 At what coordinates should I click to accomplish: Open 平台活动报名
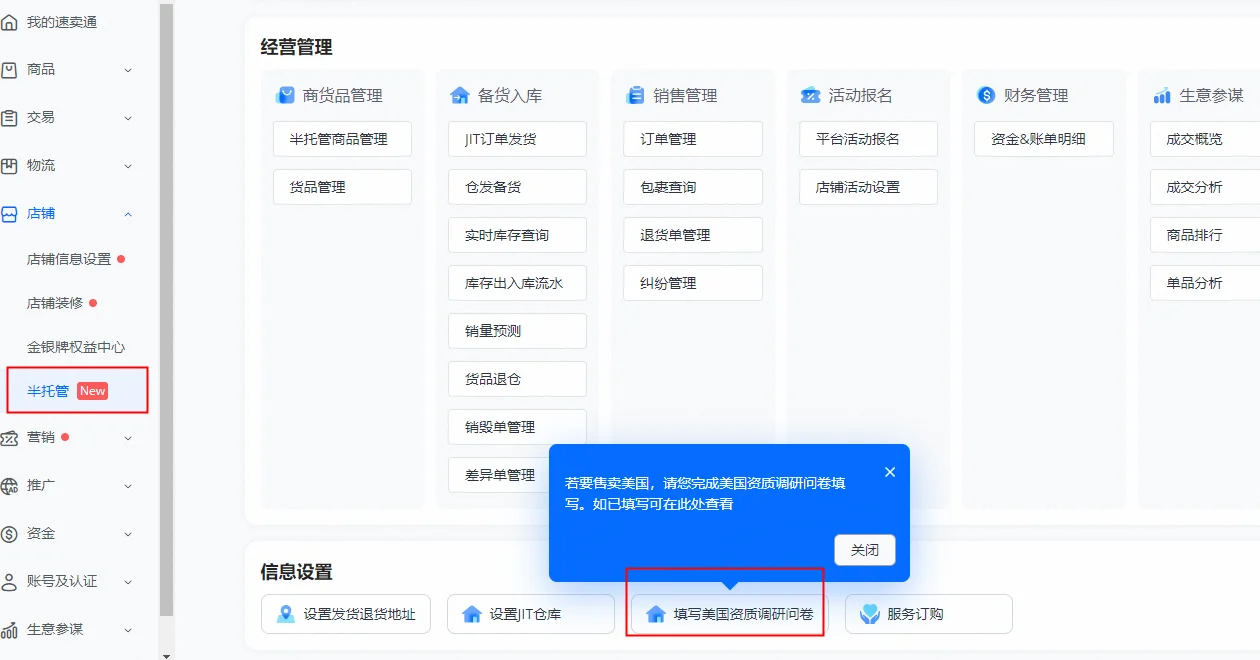868,139
